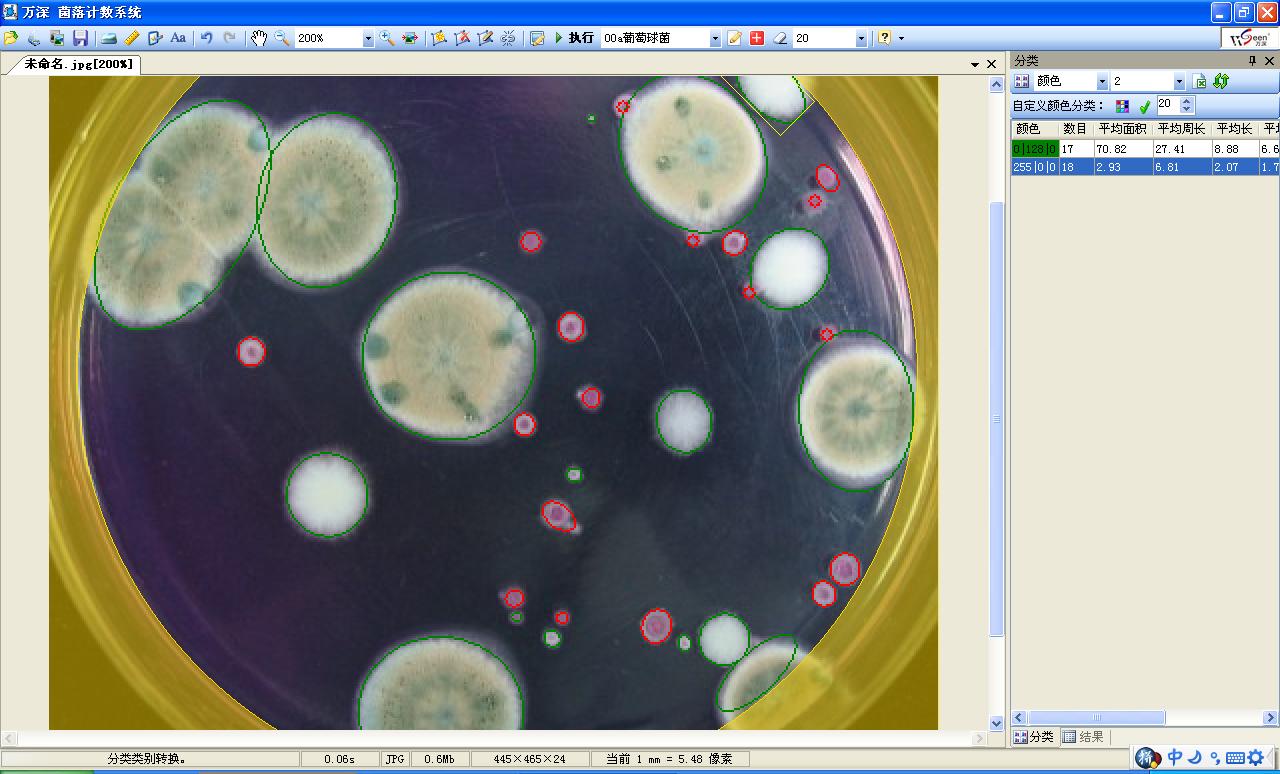The height and width of the screenshot is (774, 1280).
Task: Open the 200% zoom level dropdown
Action: (x=367, y=38)
